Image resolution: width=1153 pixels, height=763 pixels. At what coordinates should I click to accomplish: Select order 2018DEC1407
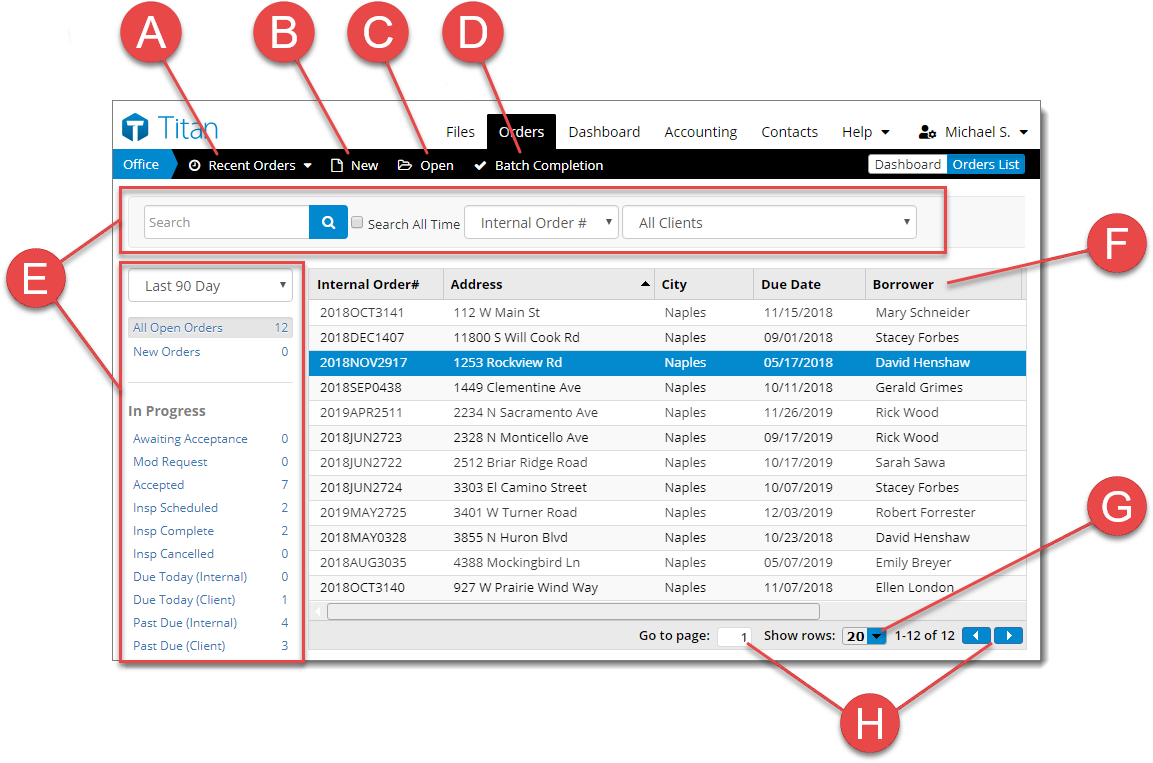pos(362,337)
